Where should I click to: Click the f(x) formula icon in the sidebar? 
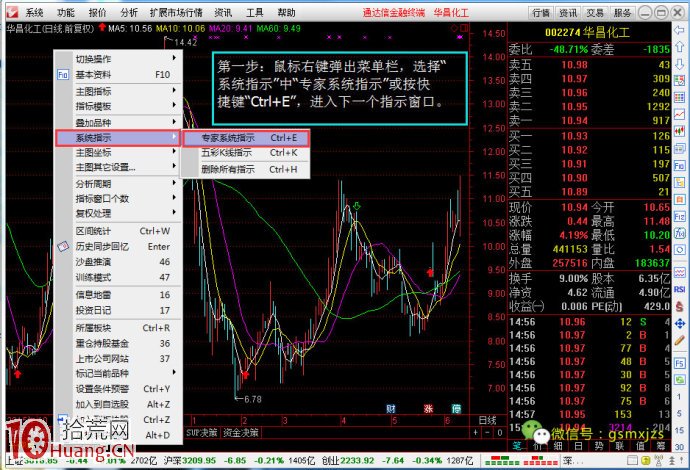pos(679,233)
